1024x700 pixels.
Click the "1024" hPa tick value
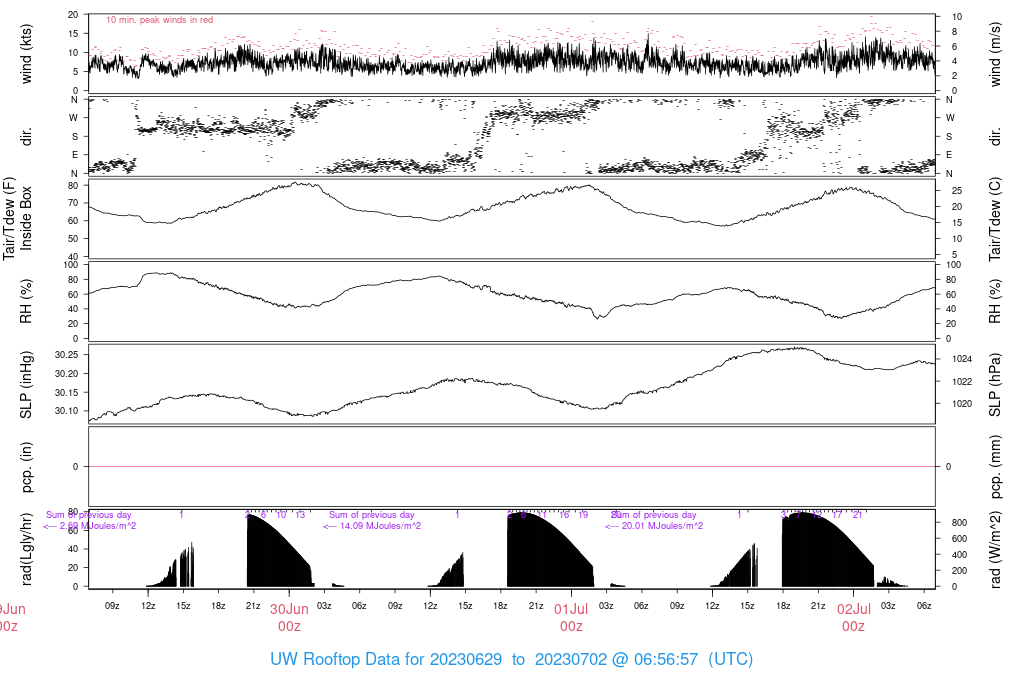(962, 359)
